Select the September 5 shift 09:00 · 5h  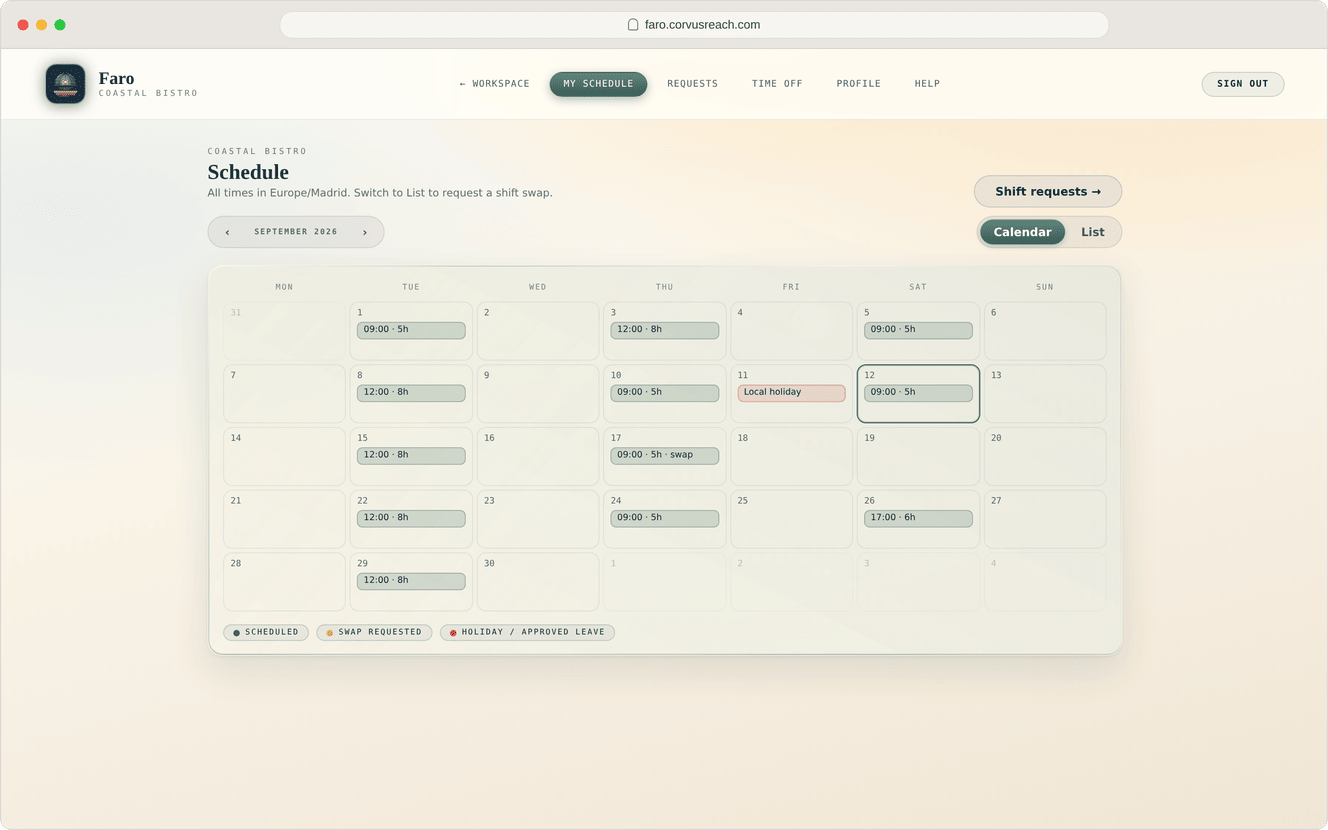pyautogui.click(x=918, y=330)
